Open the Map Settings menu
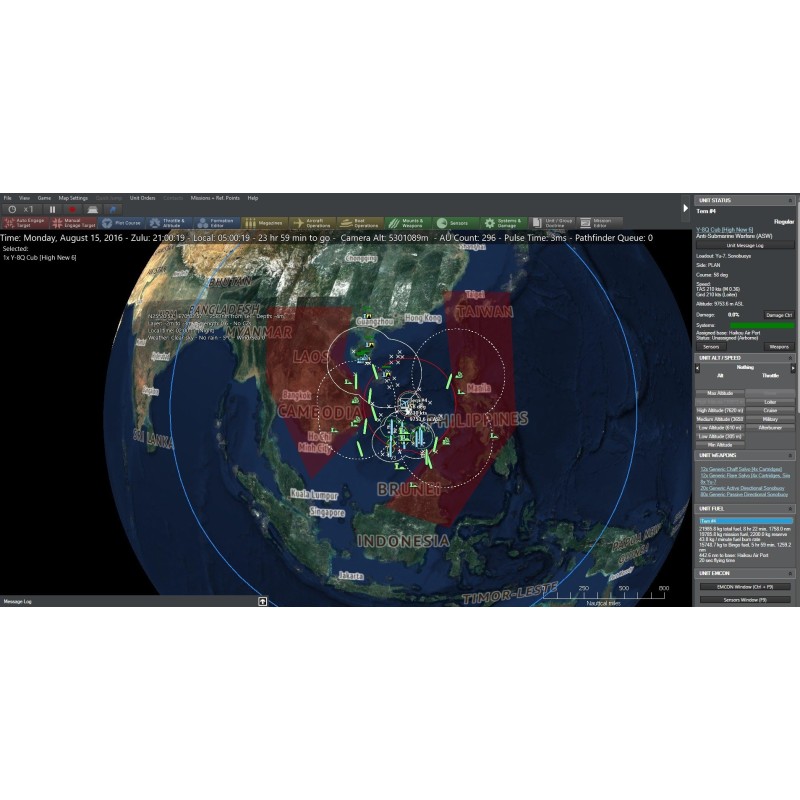Image resolution: width=800 pixels, height=800 pixels. tap(73, 198)
